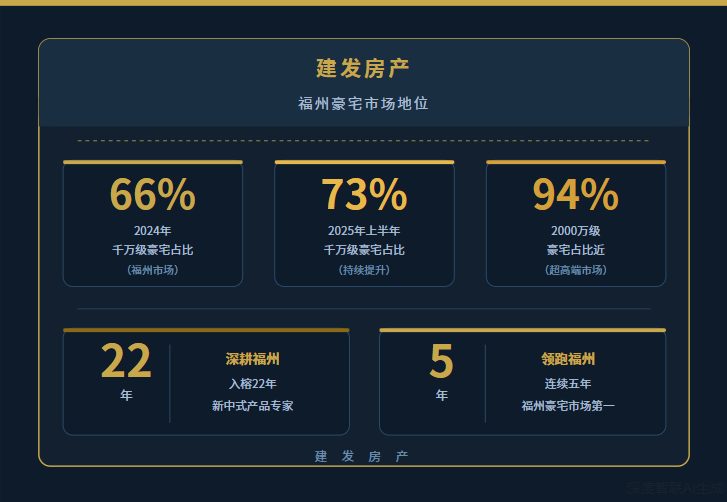Select the large number 5

441,361
